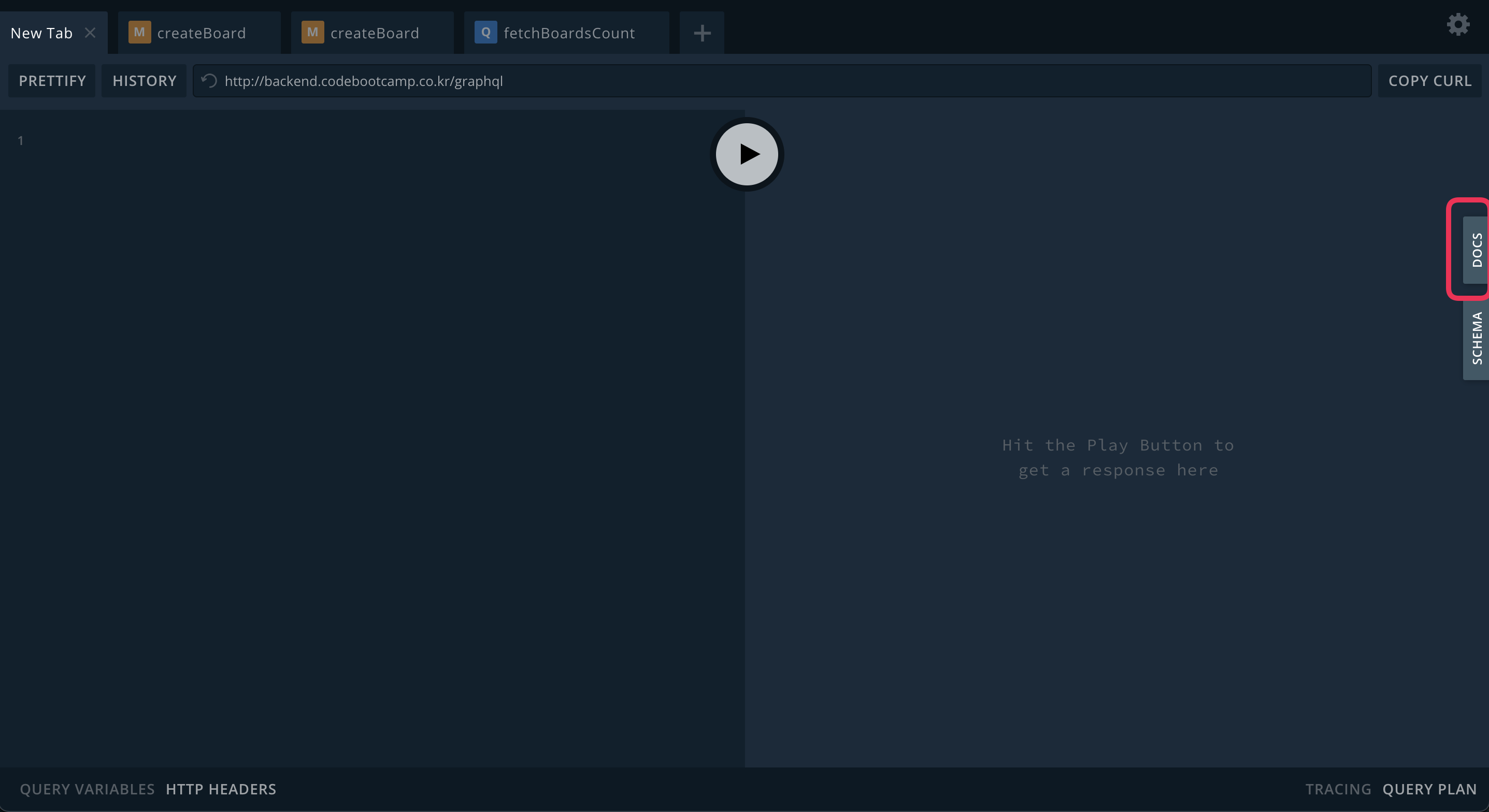Close the New Tab with X icon
The image size is (1489, 812).
tap(90, 33)
